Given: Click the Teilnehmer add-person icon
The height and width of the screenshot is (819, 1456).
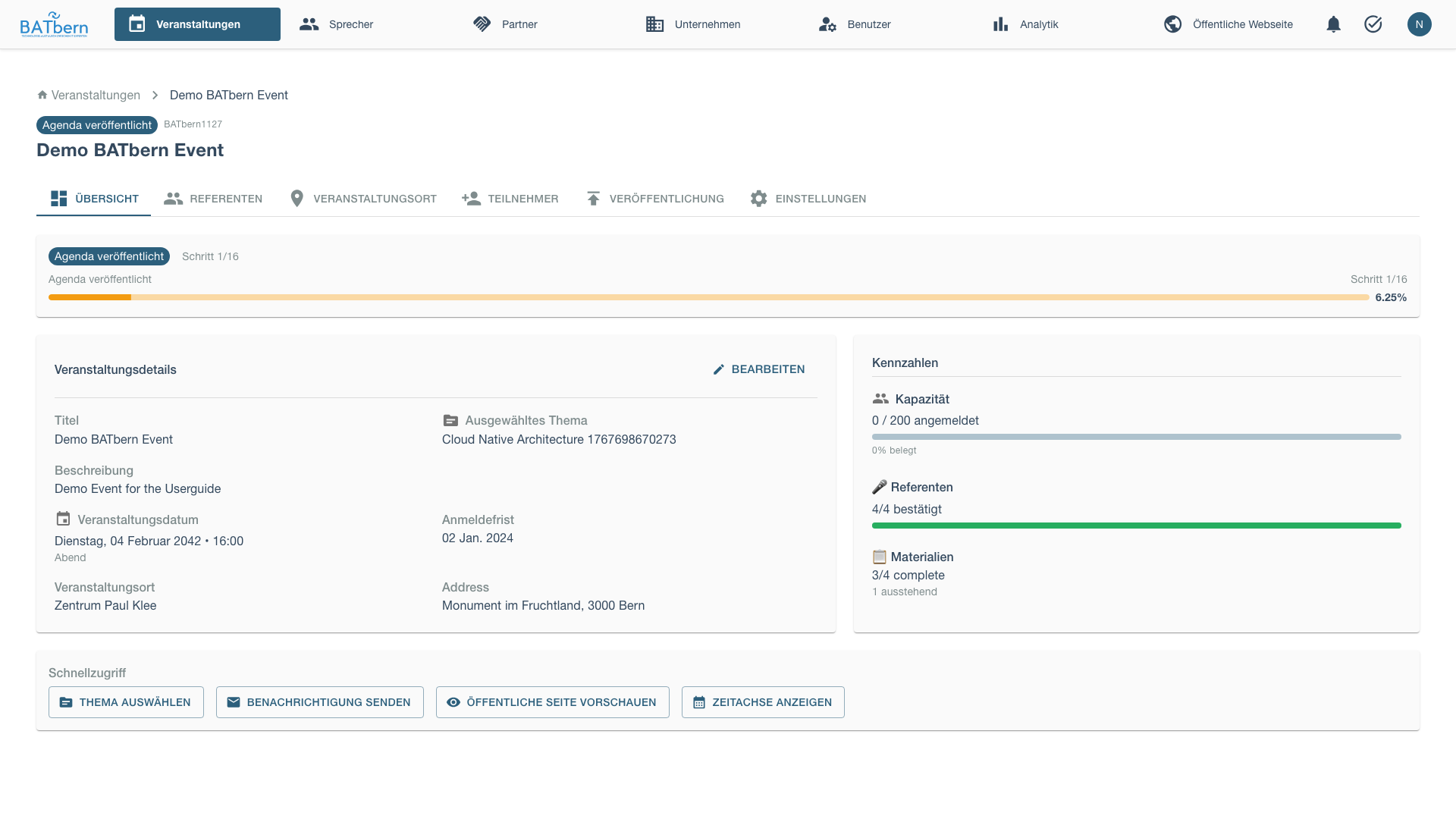Looking at the screenshot, I should coord(472,199).
